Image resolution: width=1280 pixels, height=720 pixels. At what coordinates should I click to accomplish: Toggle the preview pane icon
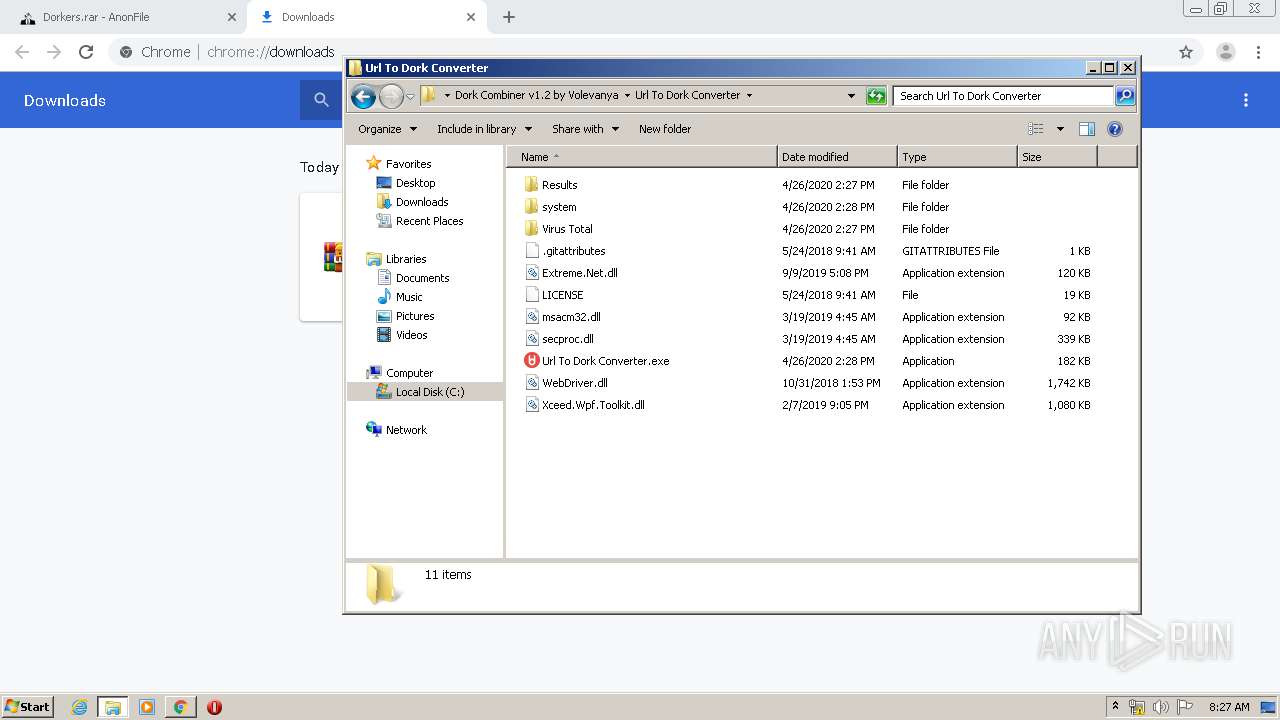(x=1087, y=129)
